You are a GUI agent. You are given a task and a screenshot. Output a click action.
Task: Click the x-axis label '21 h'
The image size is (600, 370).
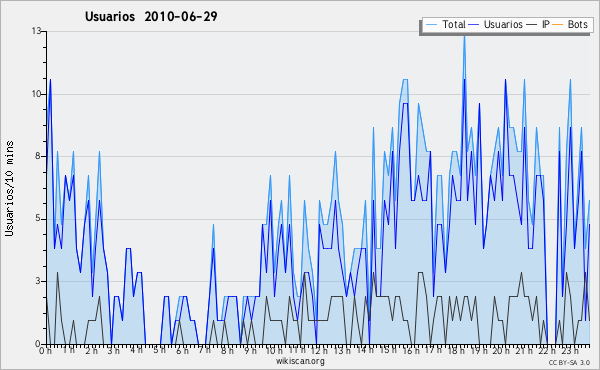(523, 350)
